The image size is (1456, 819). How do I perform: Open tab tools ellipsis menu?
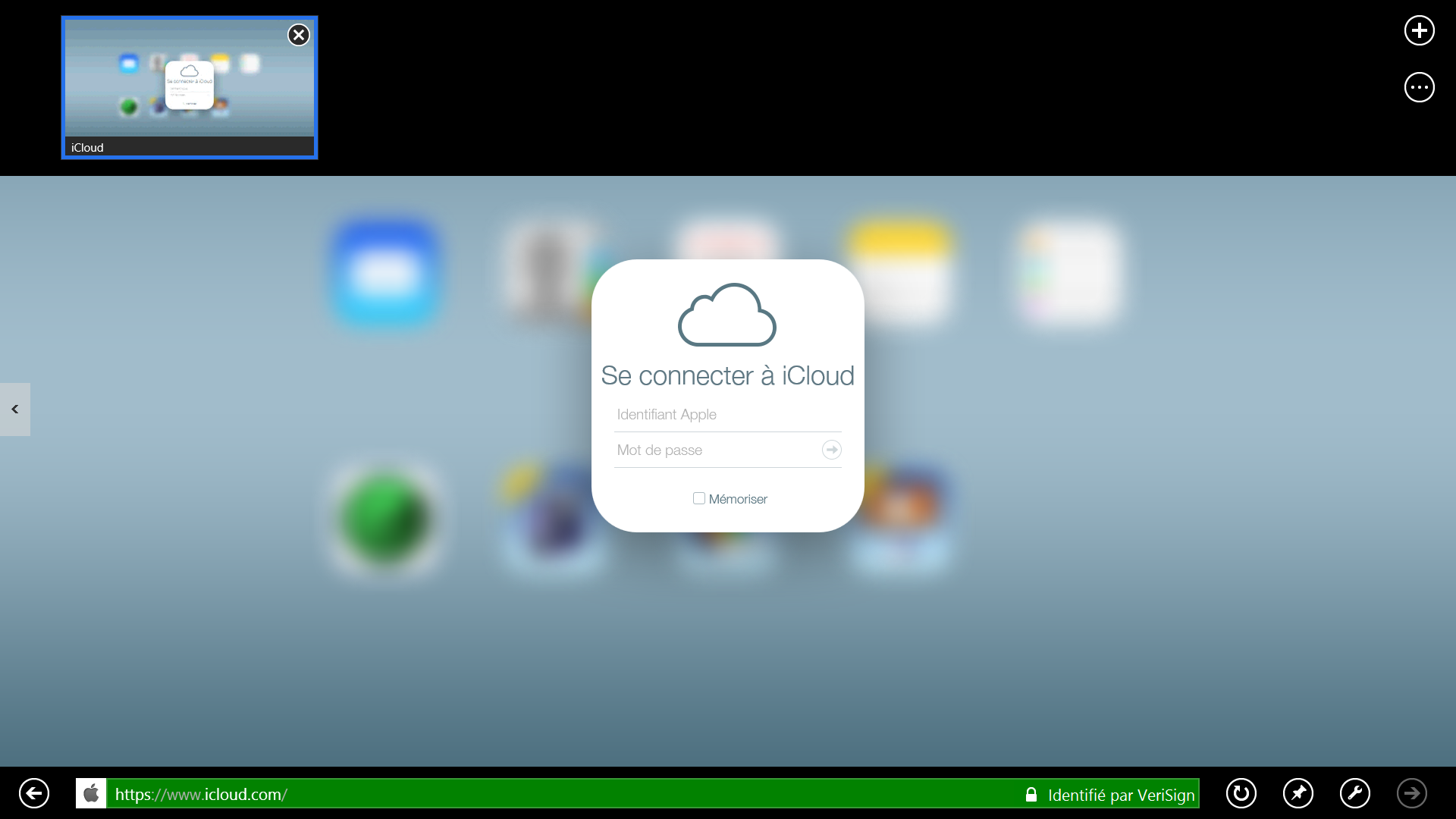1419,87
